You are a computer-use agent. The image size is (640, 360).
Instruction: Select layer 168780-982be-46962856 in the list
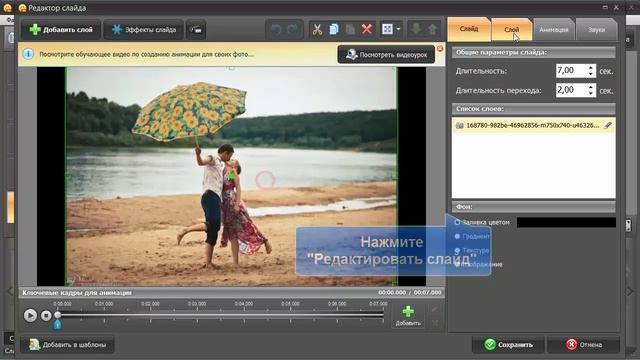(533, 125)
